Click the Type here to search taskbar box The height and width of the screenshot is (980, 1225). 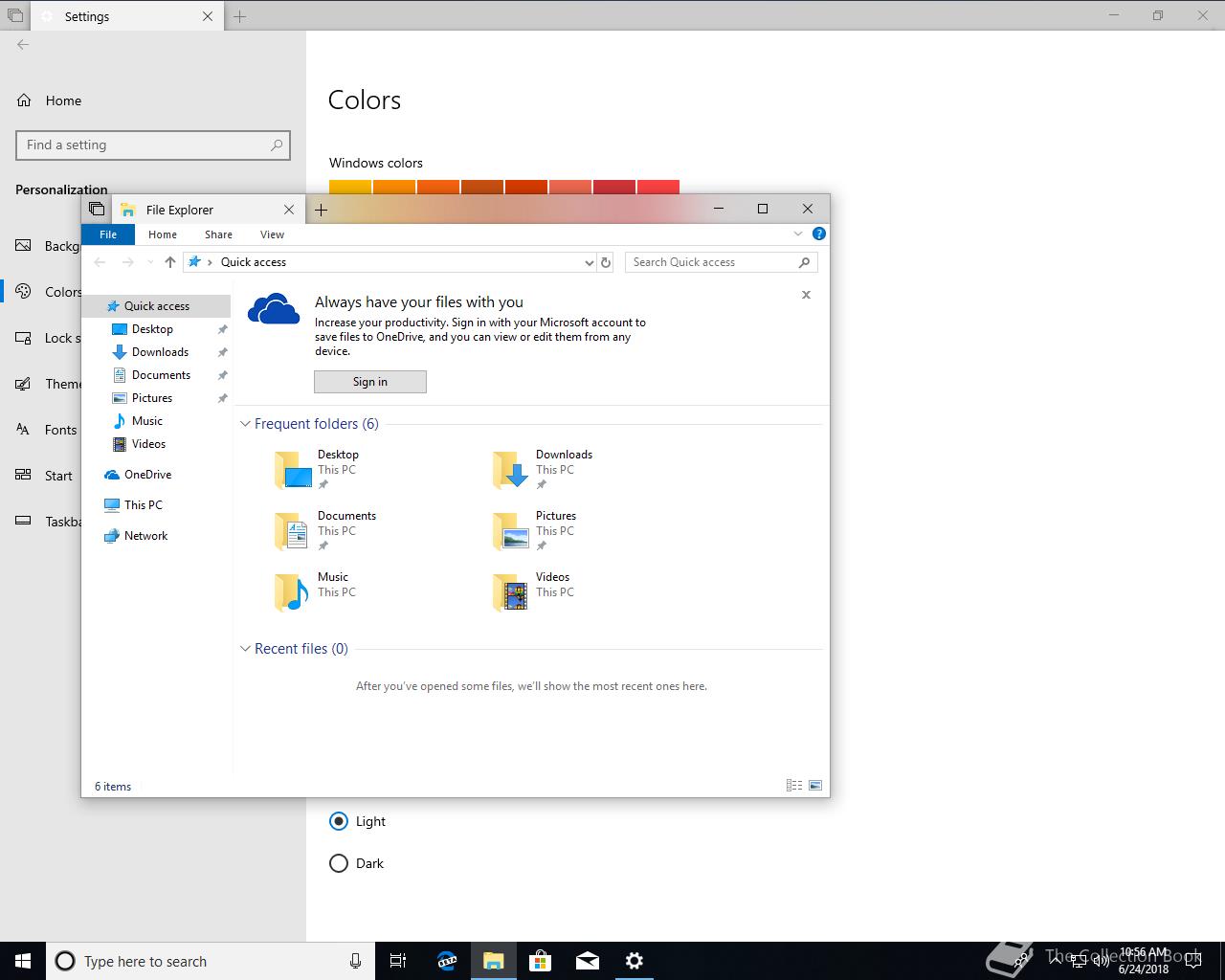209,961
